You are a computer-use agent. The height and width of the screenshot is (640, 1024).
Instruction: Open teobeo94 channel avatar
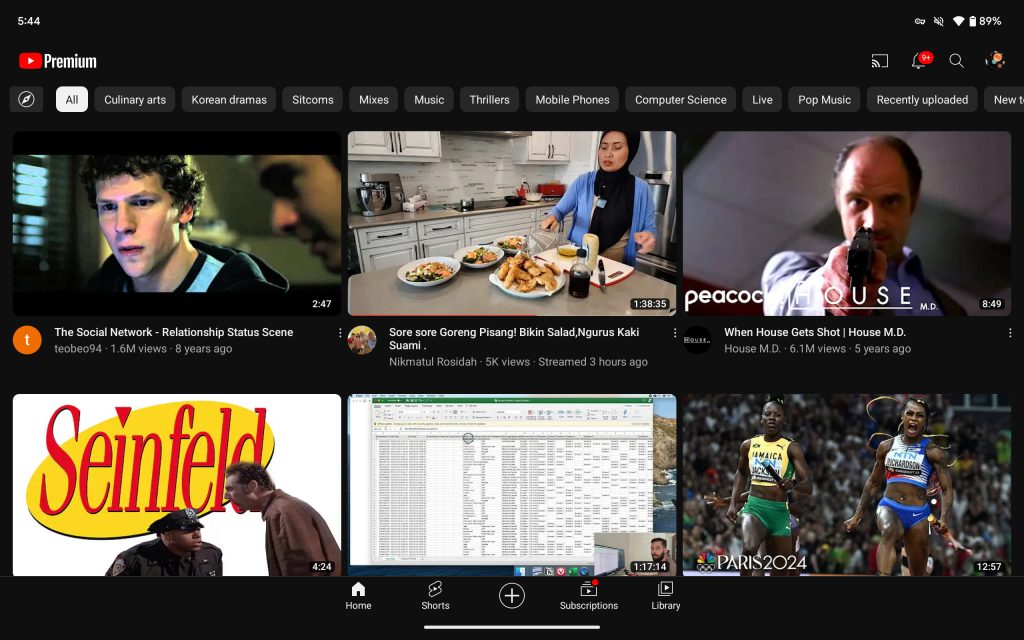coord(27,340)
